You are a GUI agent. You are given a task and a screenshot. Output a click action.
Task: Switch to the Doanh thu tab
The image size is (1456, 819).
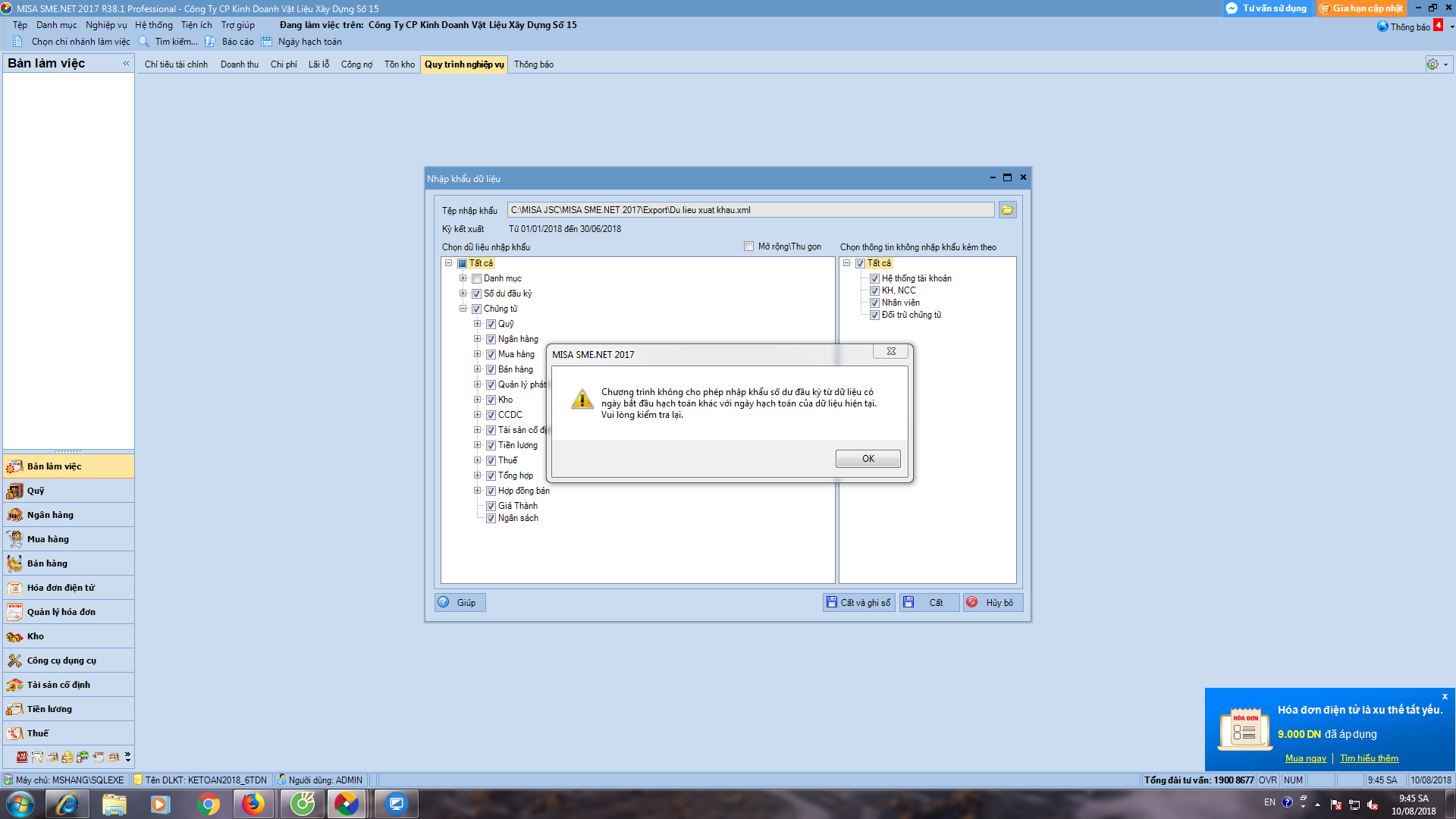(x=240, y=64)
